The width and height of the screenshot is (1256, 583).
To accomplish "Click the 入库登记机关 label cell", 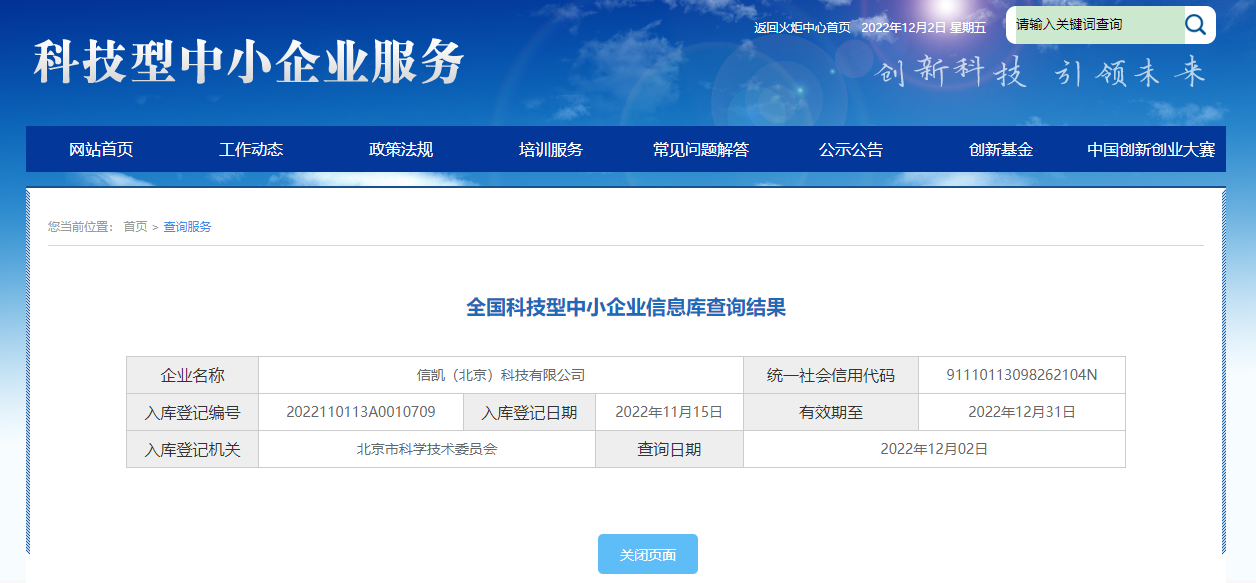I will pyautogui.click(x=193, y=449).
